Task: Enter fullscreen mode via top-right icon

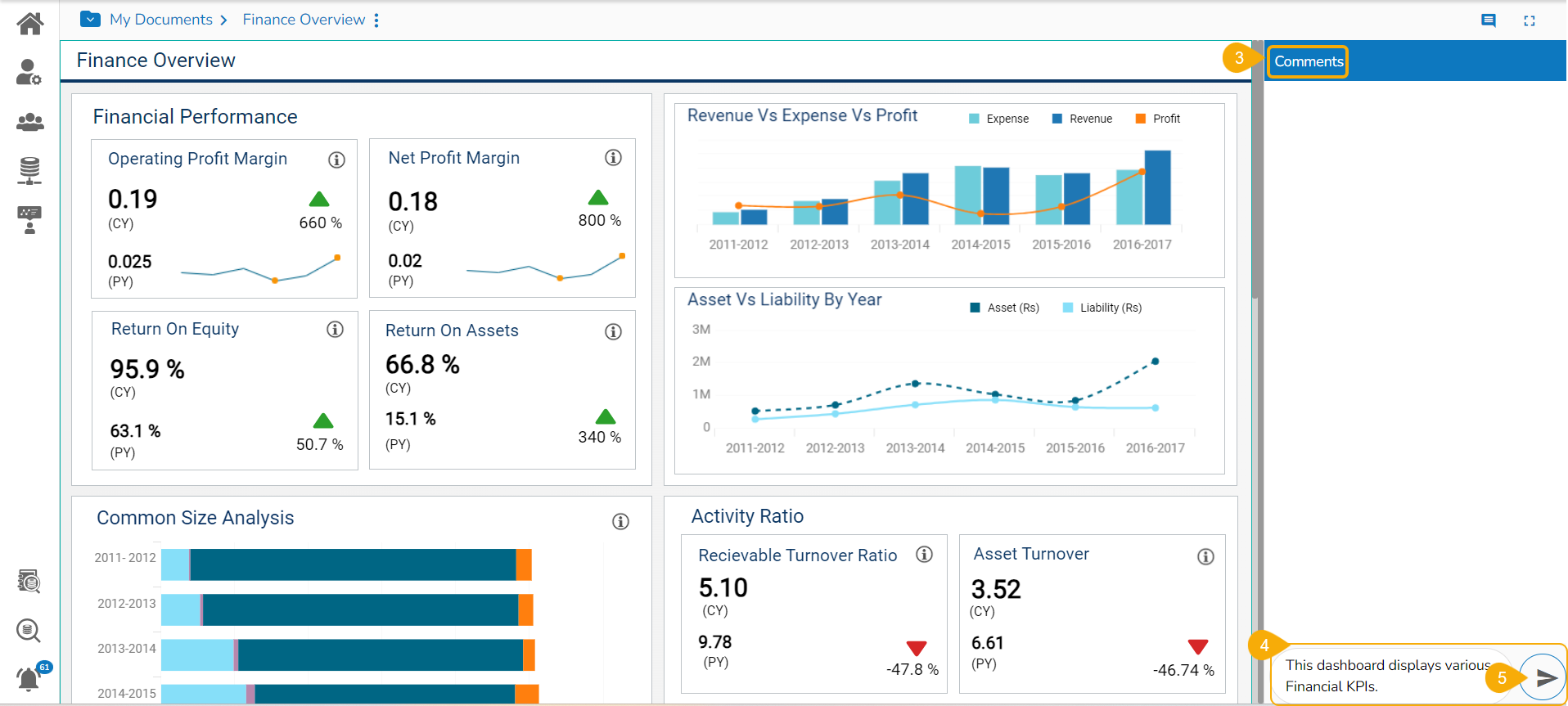Action: tap(1530, 20)
